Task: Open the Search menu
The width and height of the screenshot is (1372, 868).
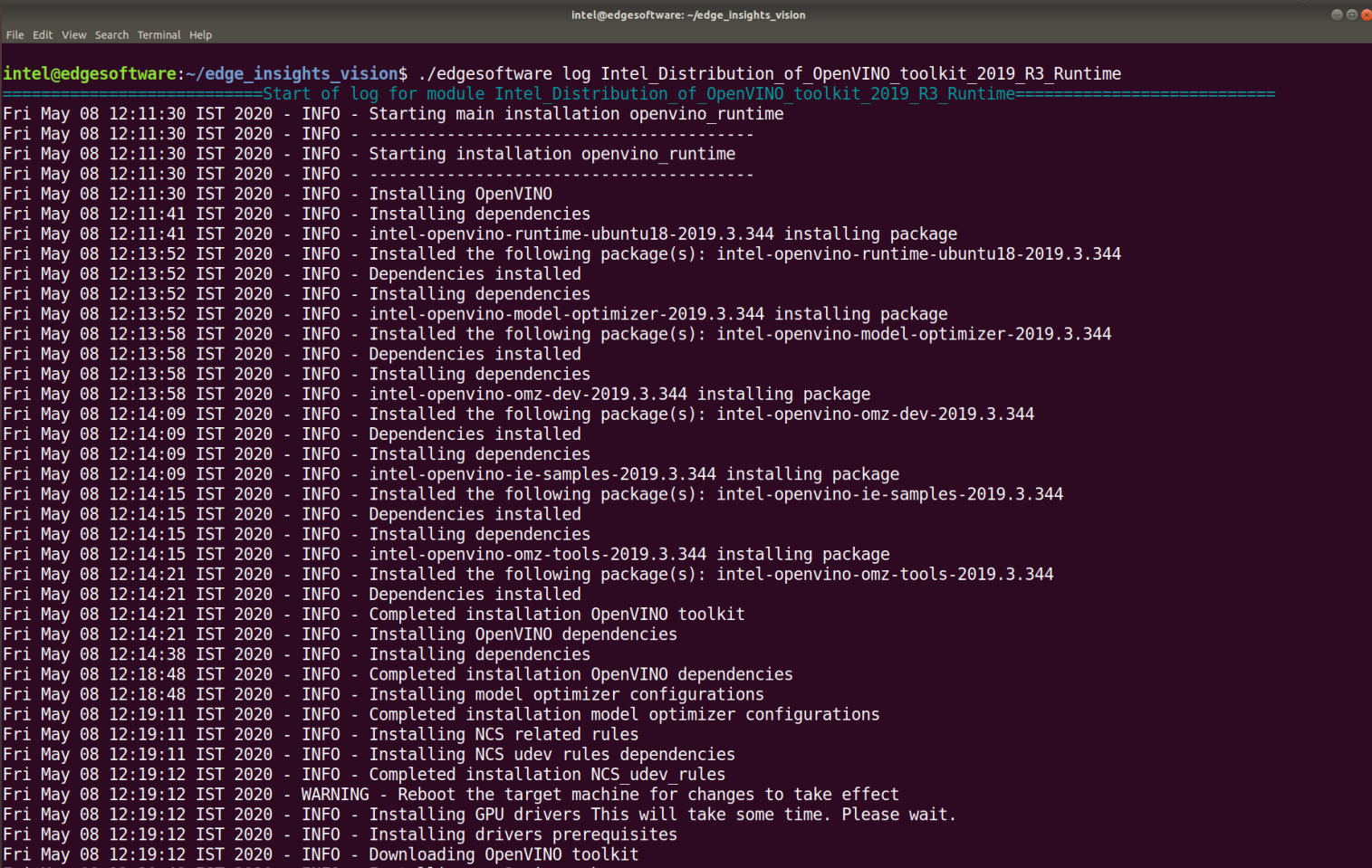Action: coord(111,35)
